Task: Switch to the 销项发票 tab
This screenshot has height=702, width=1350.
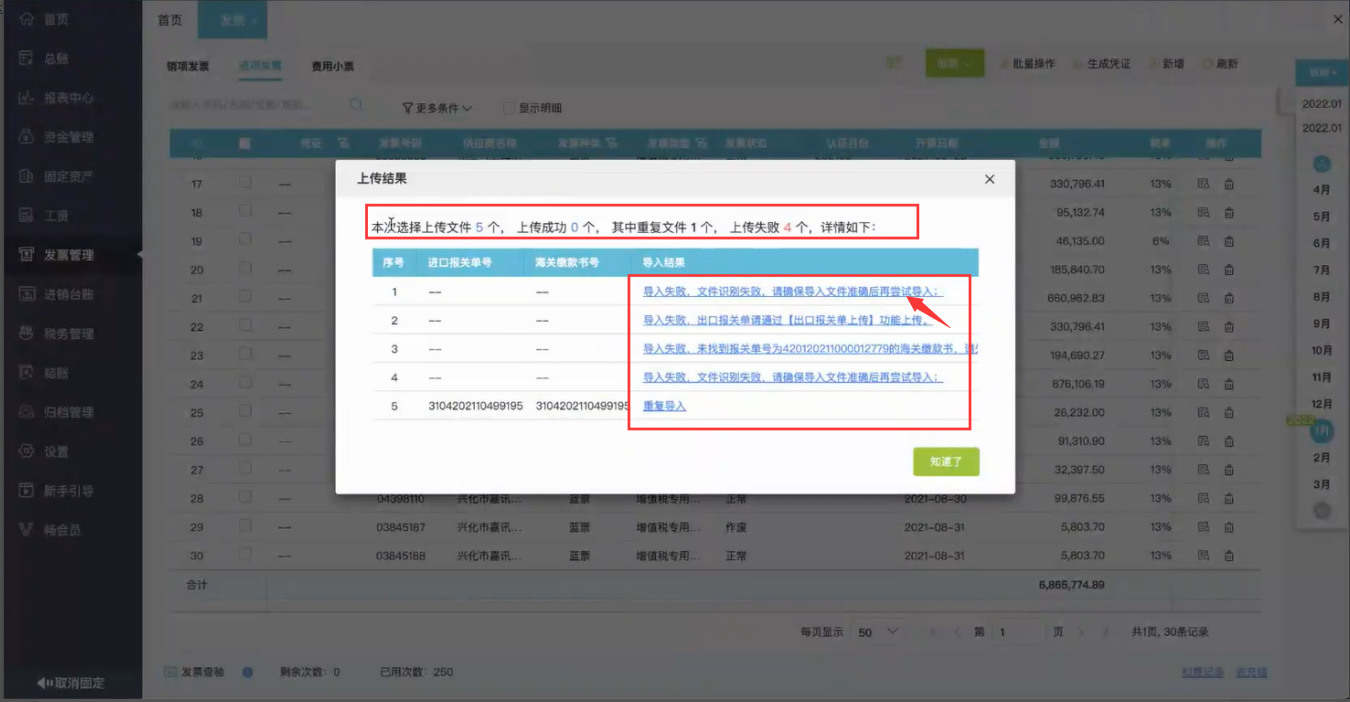Action: click(x=188, y=67)
